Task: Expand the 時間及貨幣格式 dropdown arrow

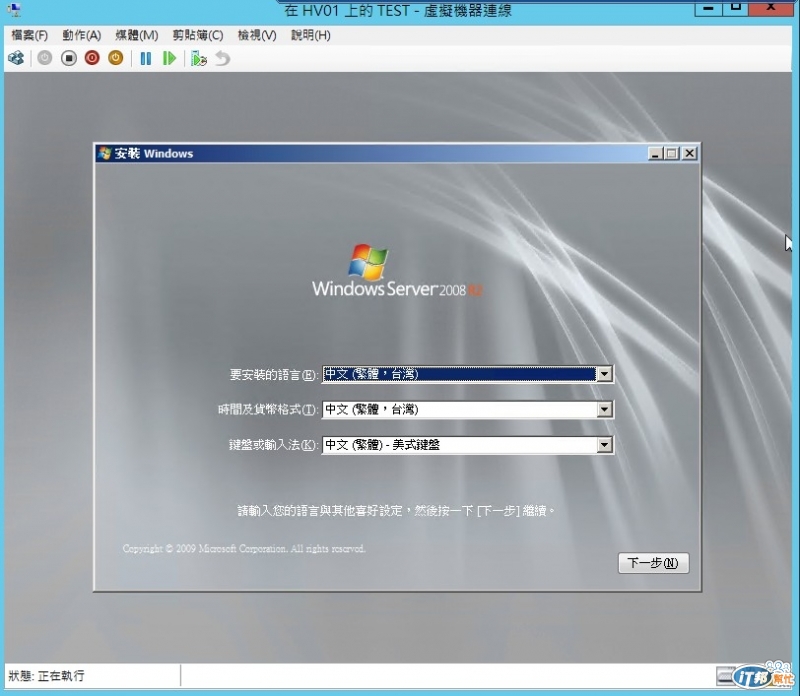Action: (x=605, y=409)
